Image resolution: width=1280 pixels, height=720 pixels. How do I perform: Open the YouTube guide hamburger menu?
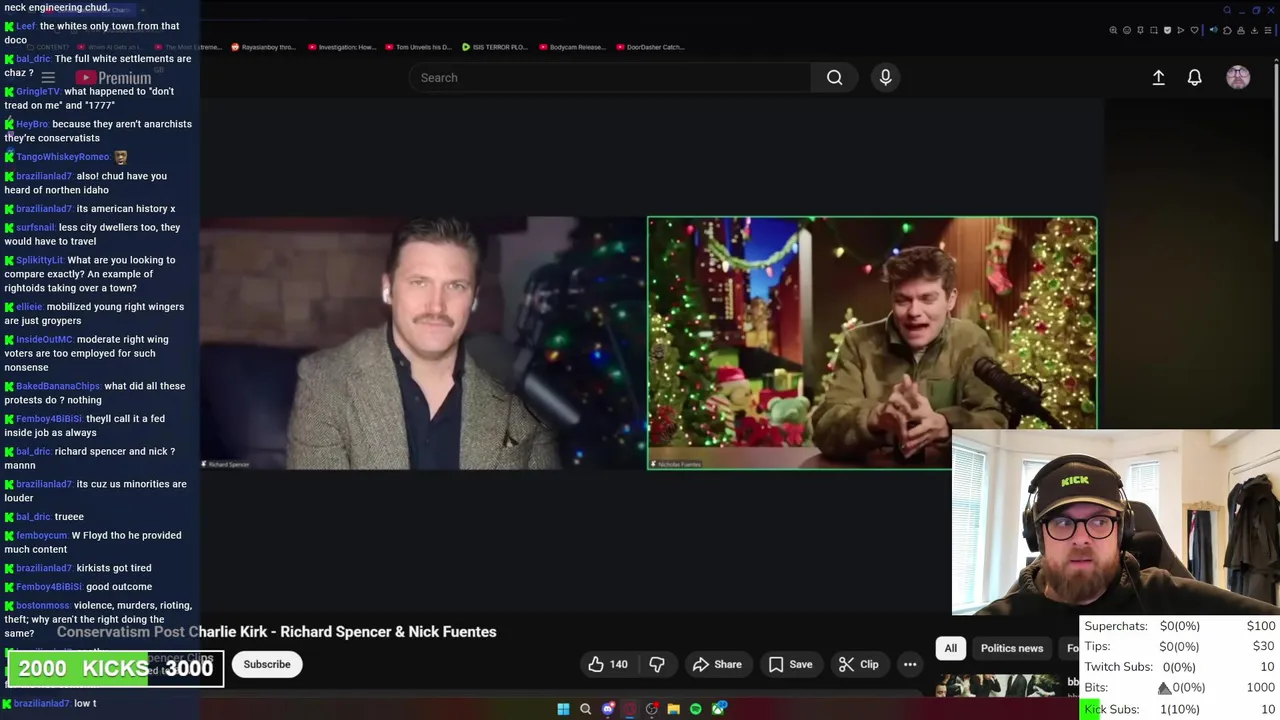[47, 77]
